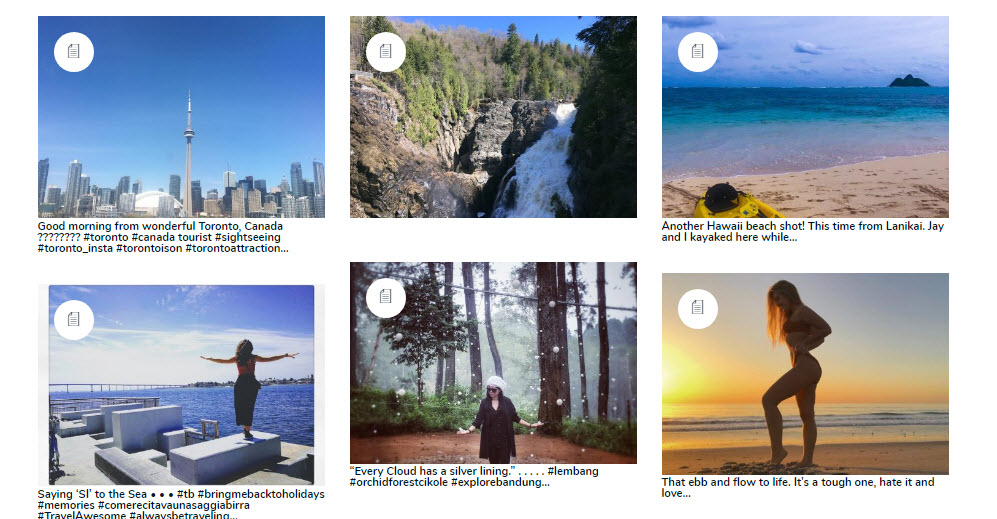
Task: Open the sunset beach silhouette photo
Action: pyautogui.click(x=805, y=374)
